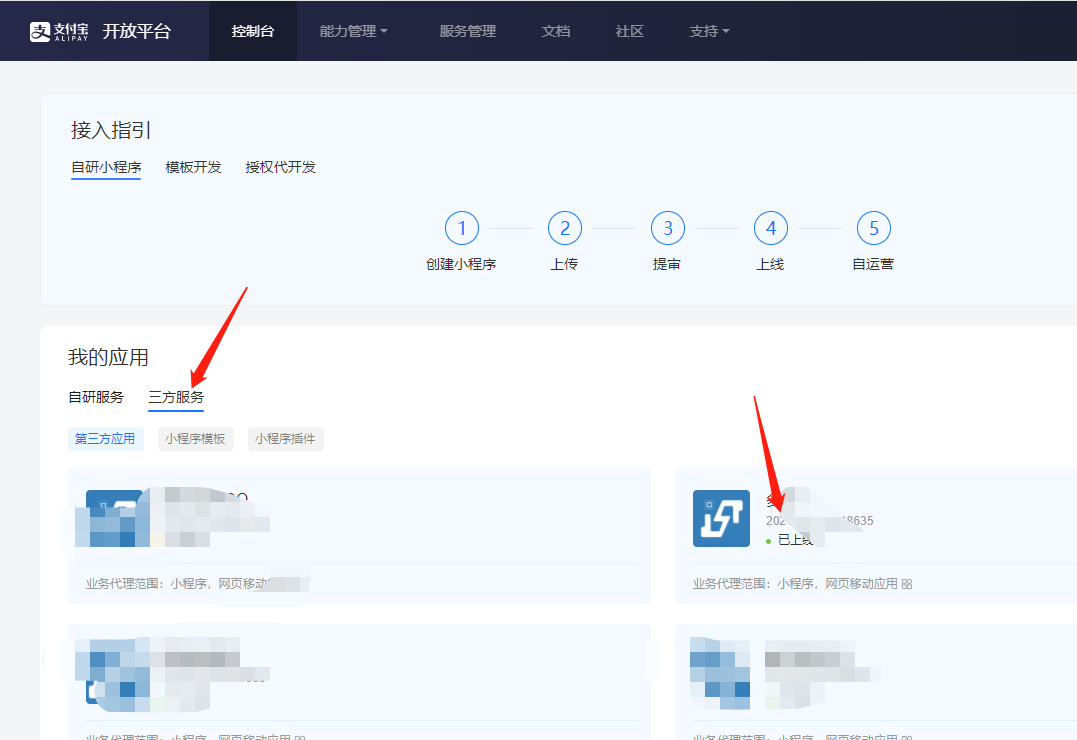The width and height of the screenshot is (1077, 740).
Task: Click the 接入指引 heading
Action: click(111, 130)
